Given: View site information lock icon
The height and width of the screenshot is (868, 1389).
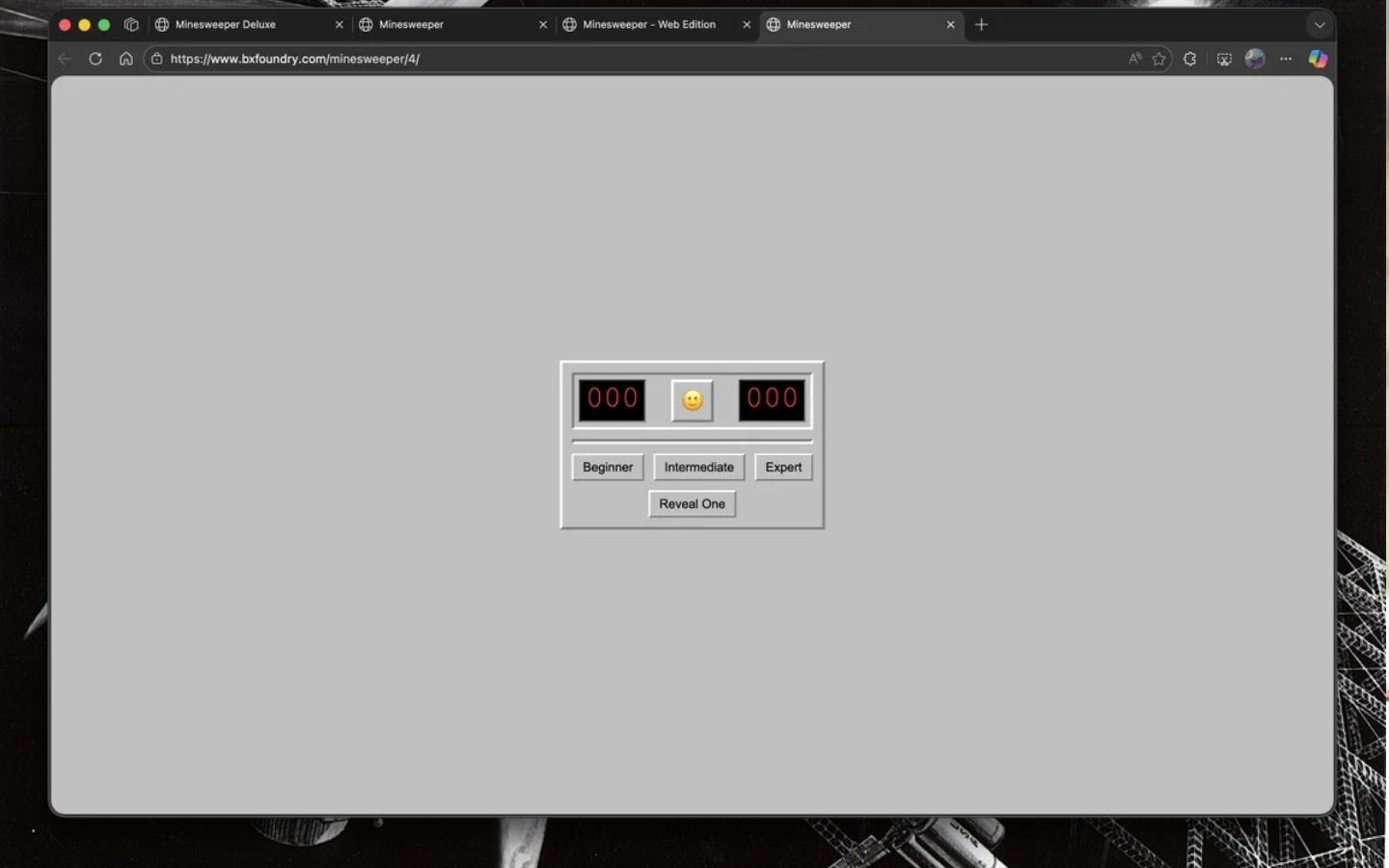Looking at the screenshot, I should [156, 59].
